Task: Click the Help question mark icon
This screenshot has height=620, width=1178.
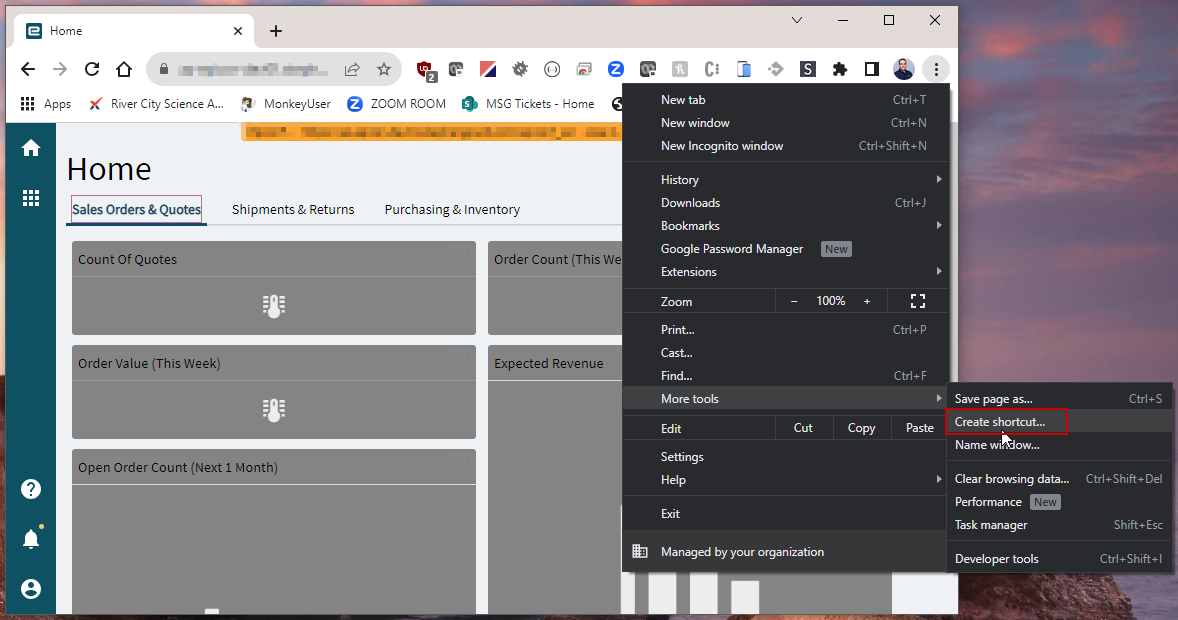Action: point(30,489)
